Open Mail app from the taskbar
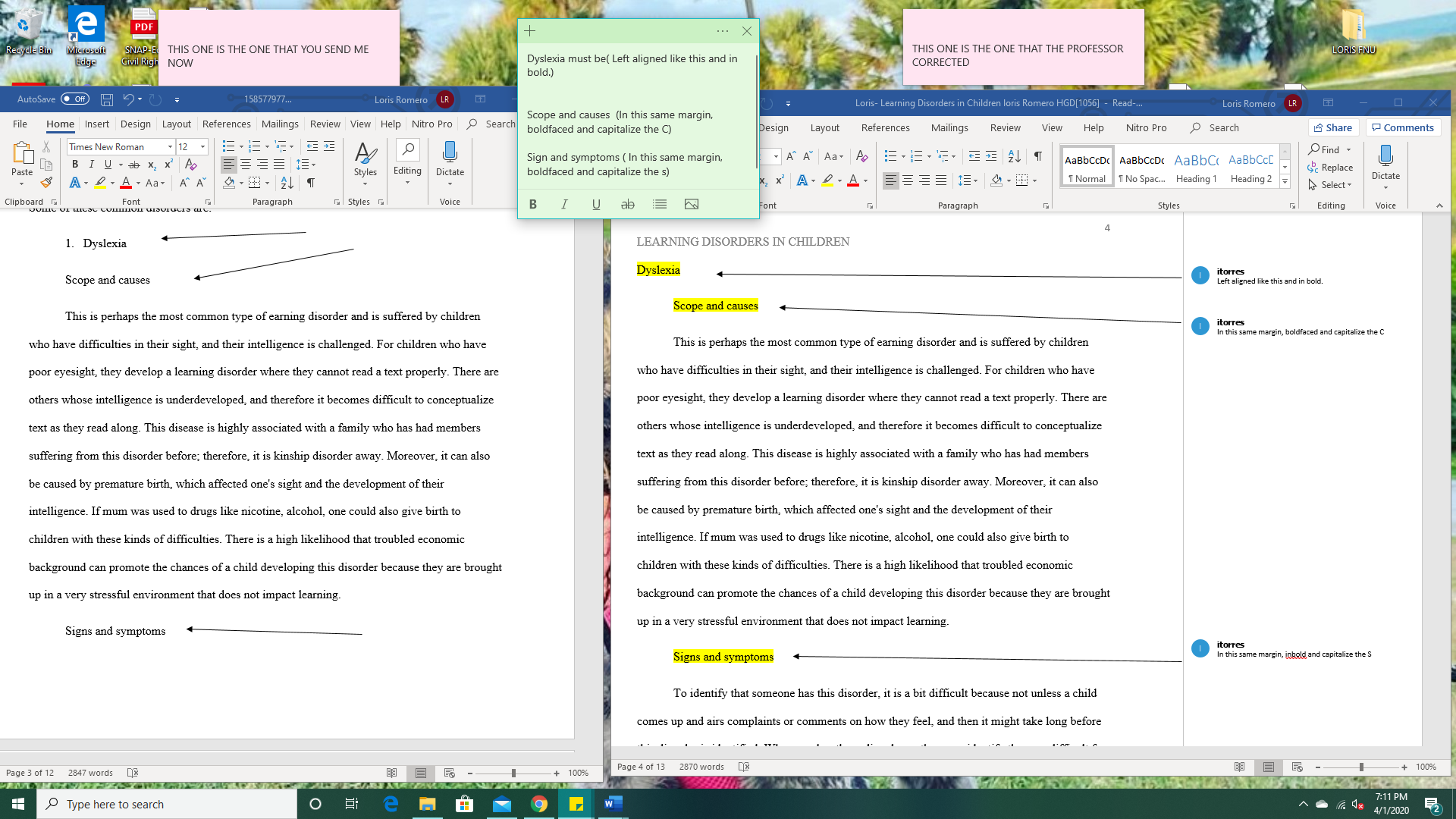Image resolution: width=1456 pixels, height=819 pixels. click(502, 804)
